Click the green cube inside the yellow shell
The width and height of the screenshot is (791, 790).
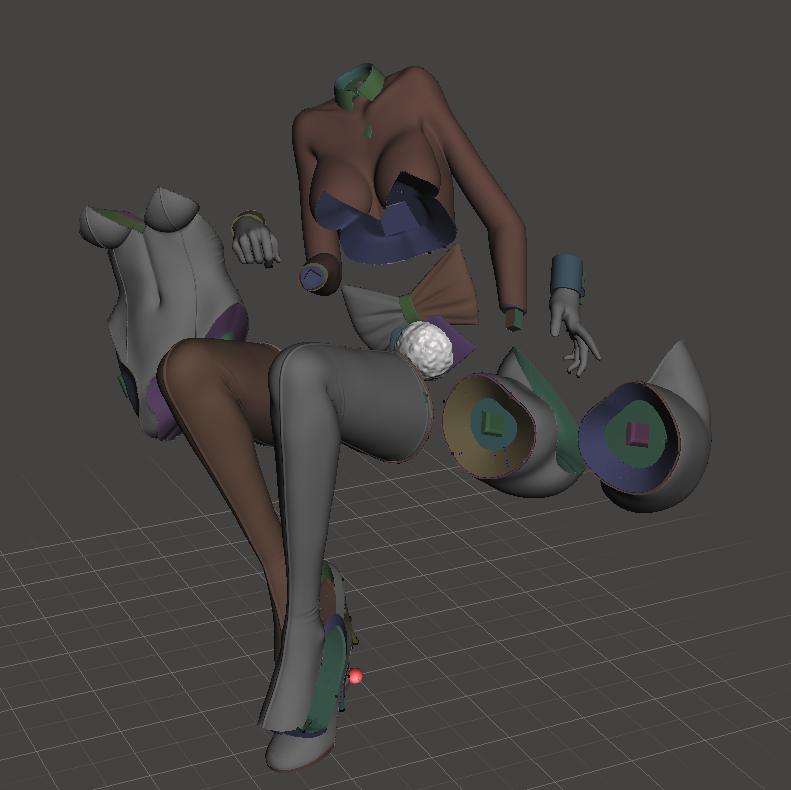pos(492,422)
